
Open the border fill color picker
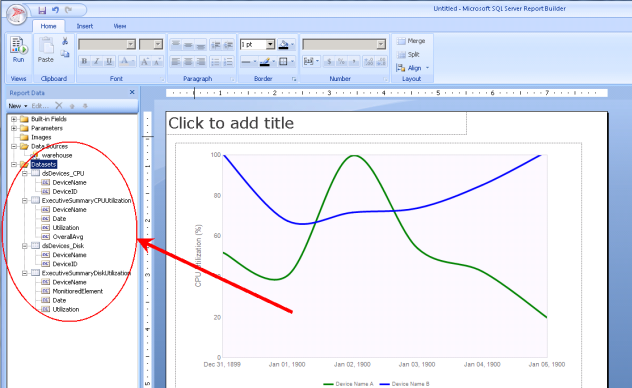[x=286, y=44]
